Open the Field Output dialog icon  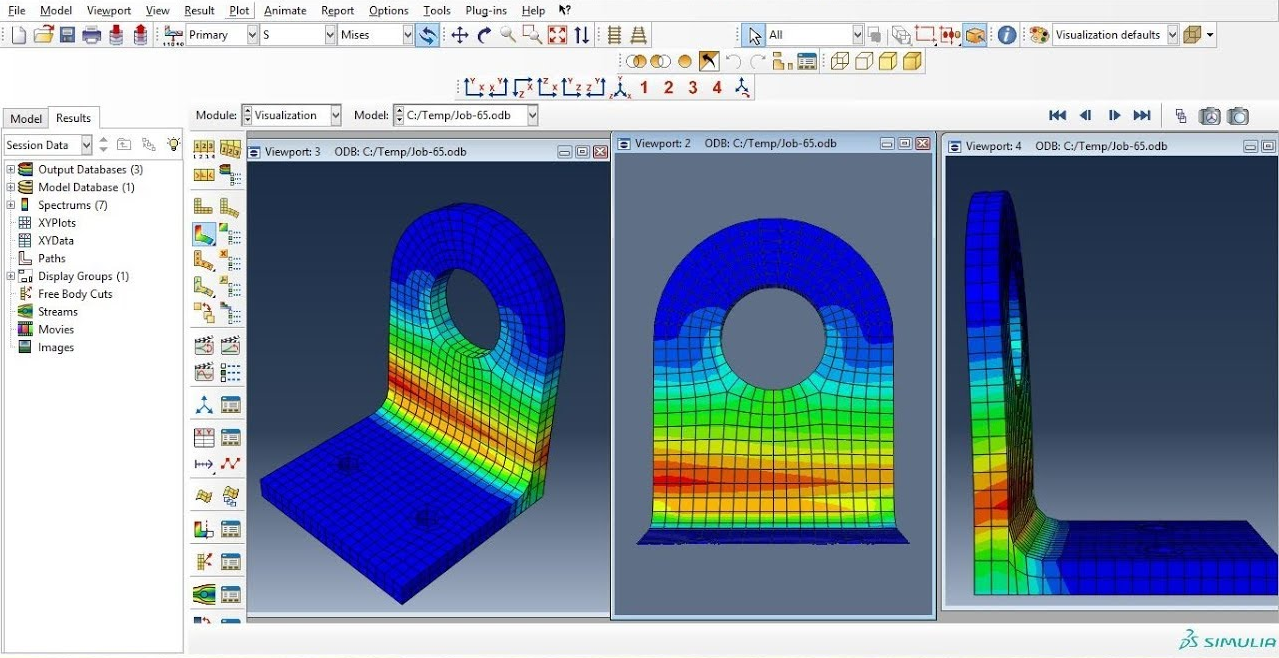pos(173,35)
